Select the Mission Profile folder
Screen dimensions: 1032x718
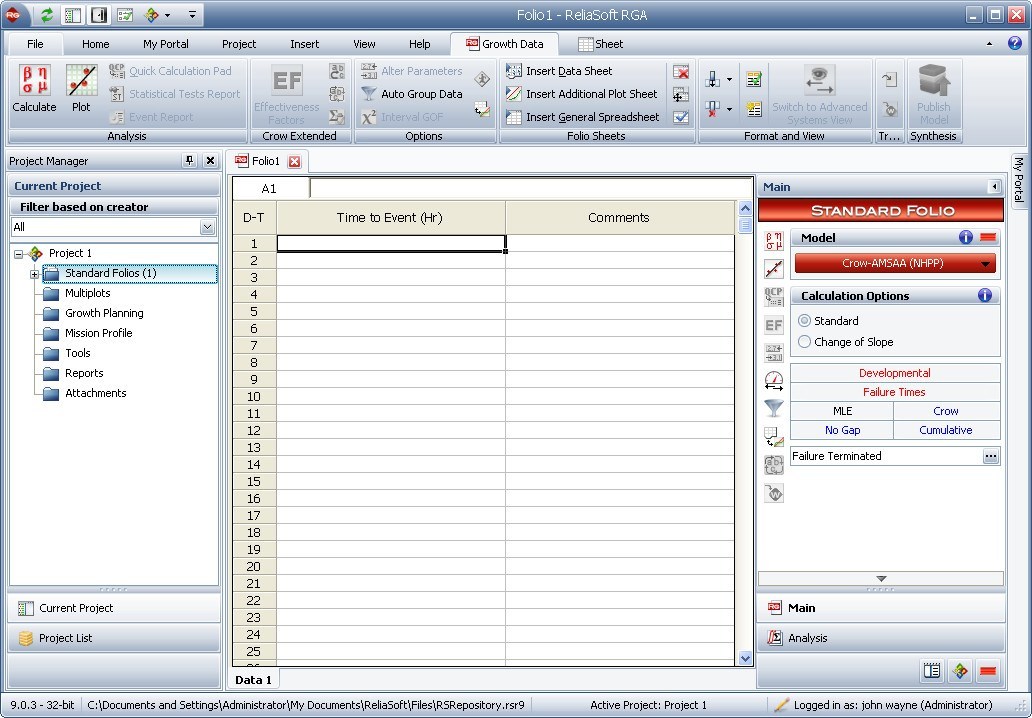(x=99, y=333)
